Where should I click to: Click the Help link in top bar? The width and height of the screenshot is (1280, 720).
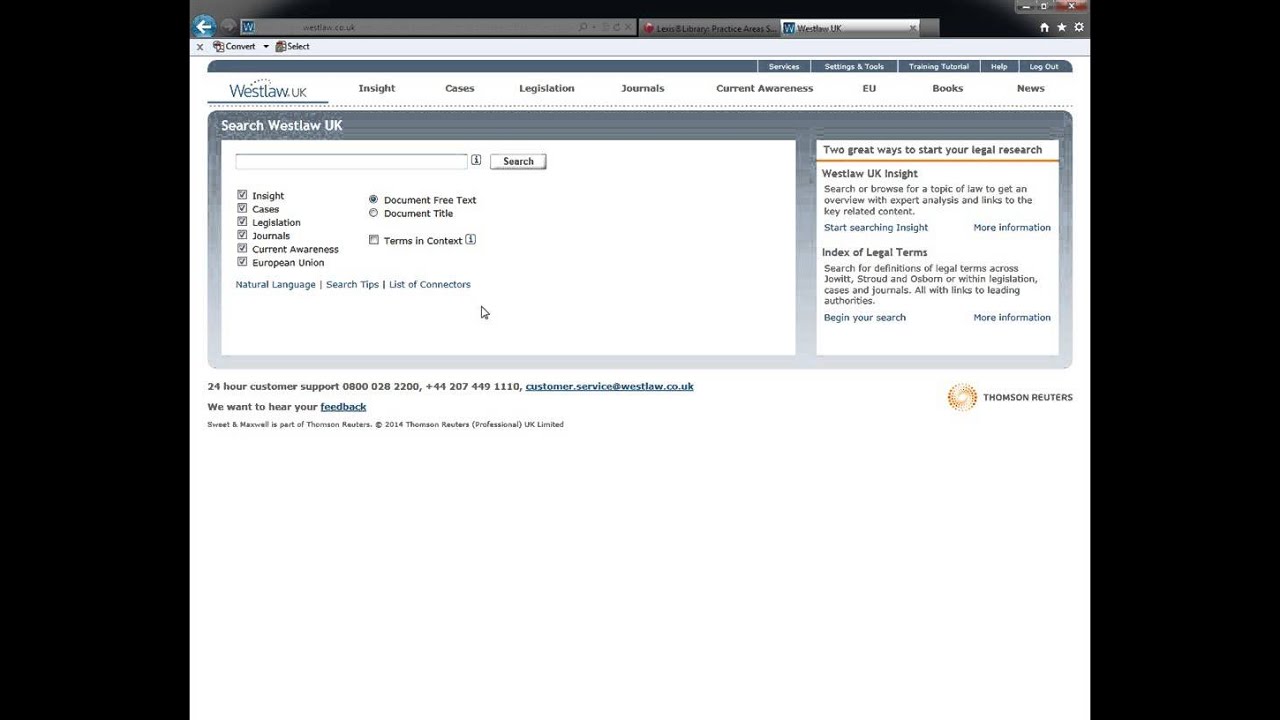[999, 67]
